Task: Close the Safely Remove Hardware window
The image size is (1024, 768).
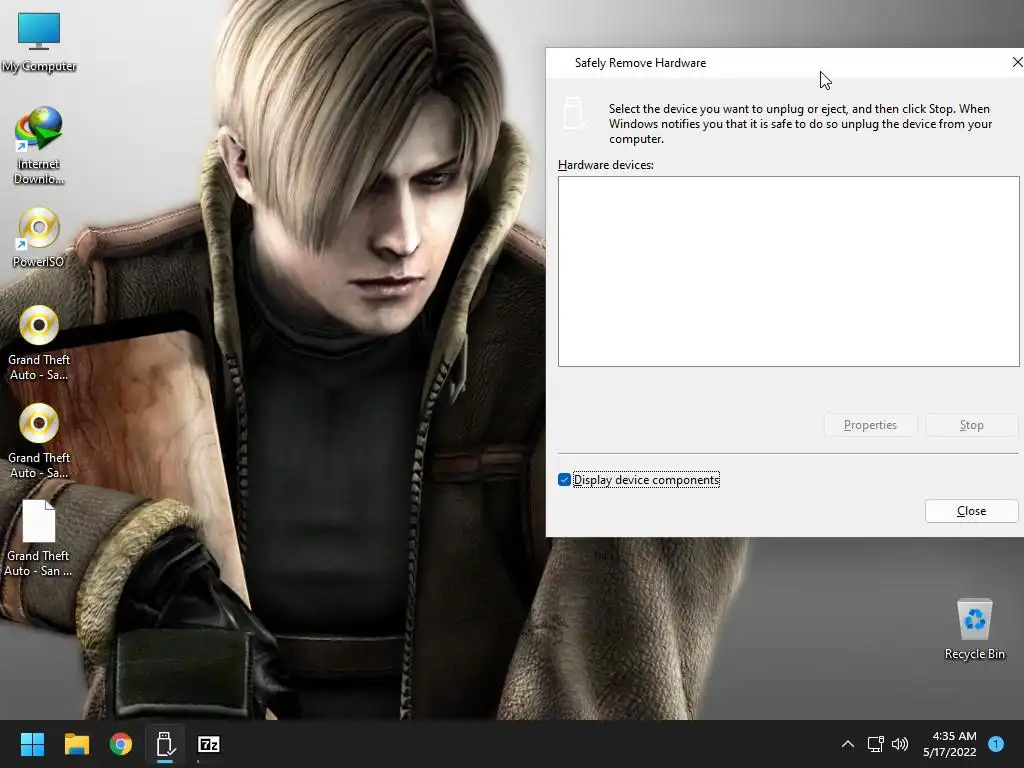Action: tap(1016, 63)
